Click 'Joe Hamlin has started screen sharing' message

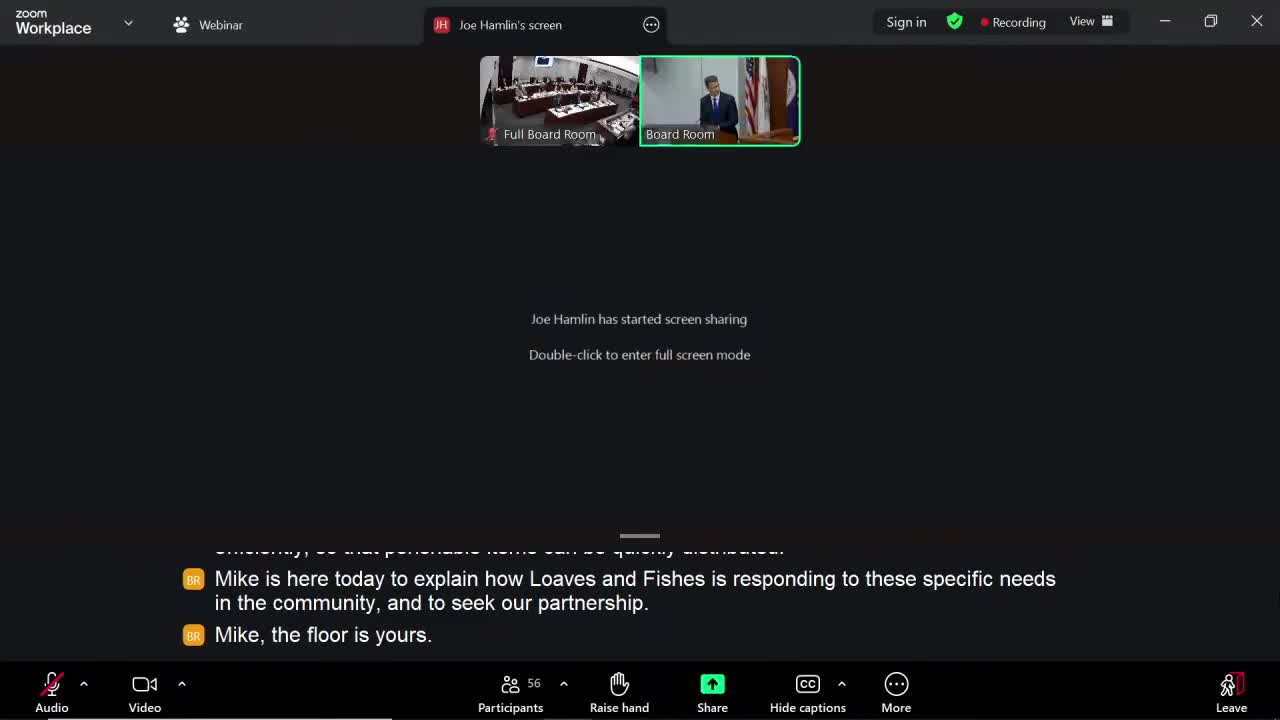tap(639, 319)
